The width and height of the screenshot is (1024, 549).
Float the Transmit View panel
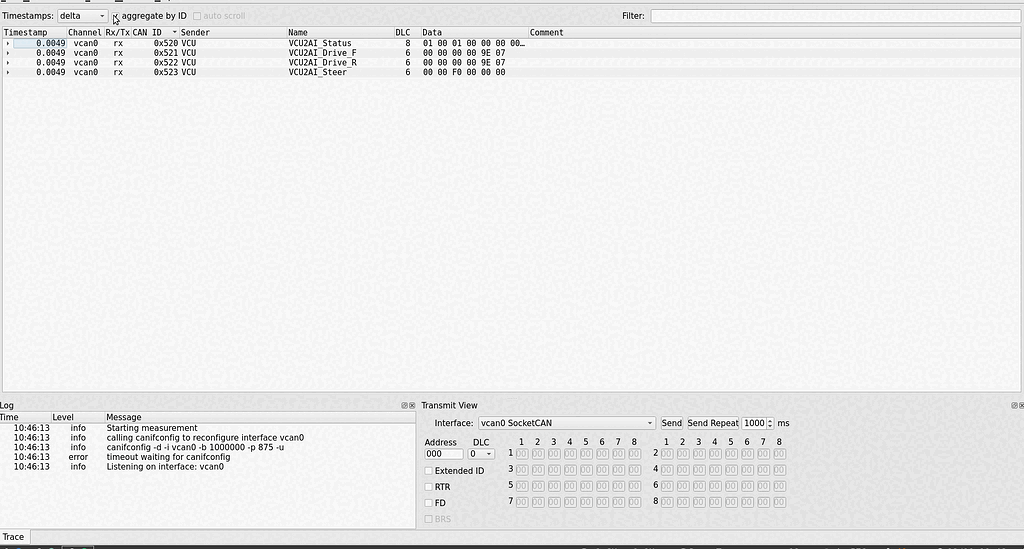1014,405
